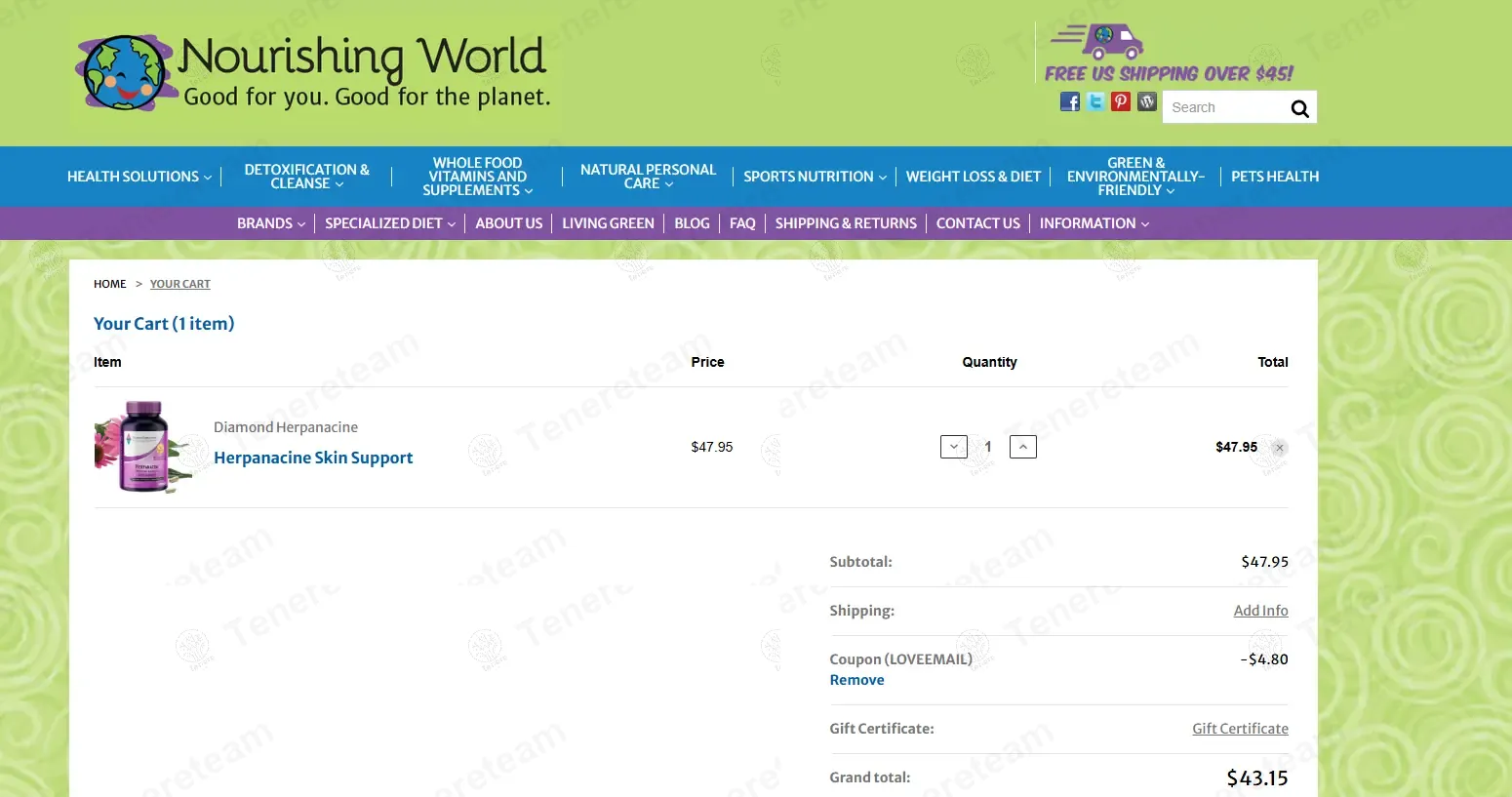Click the Grand total $43.15 amount
Image resolution: width=1512 pixels, height=797 pixels.
click(x=1256, y=777)
